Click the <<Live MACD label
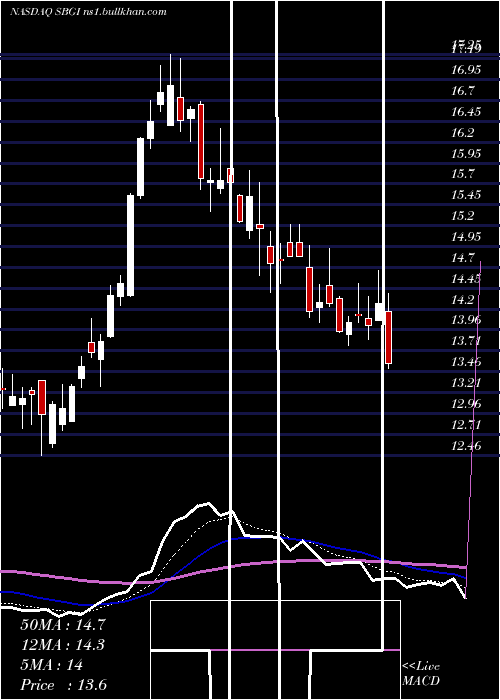The image size is (500, 700). (421, 673)
